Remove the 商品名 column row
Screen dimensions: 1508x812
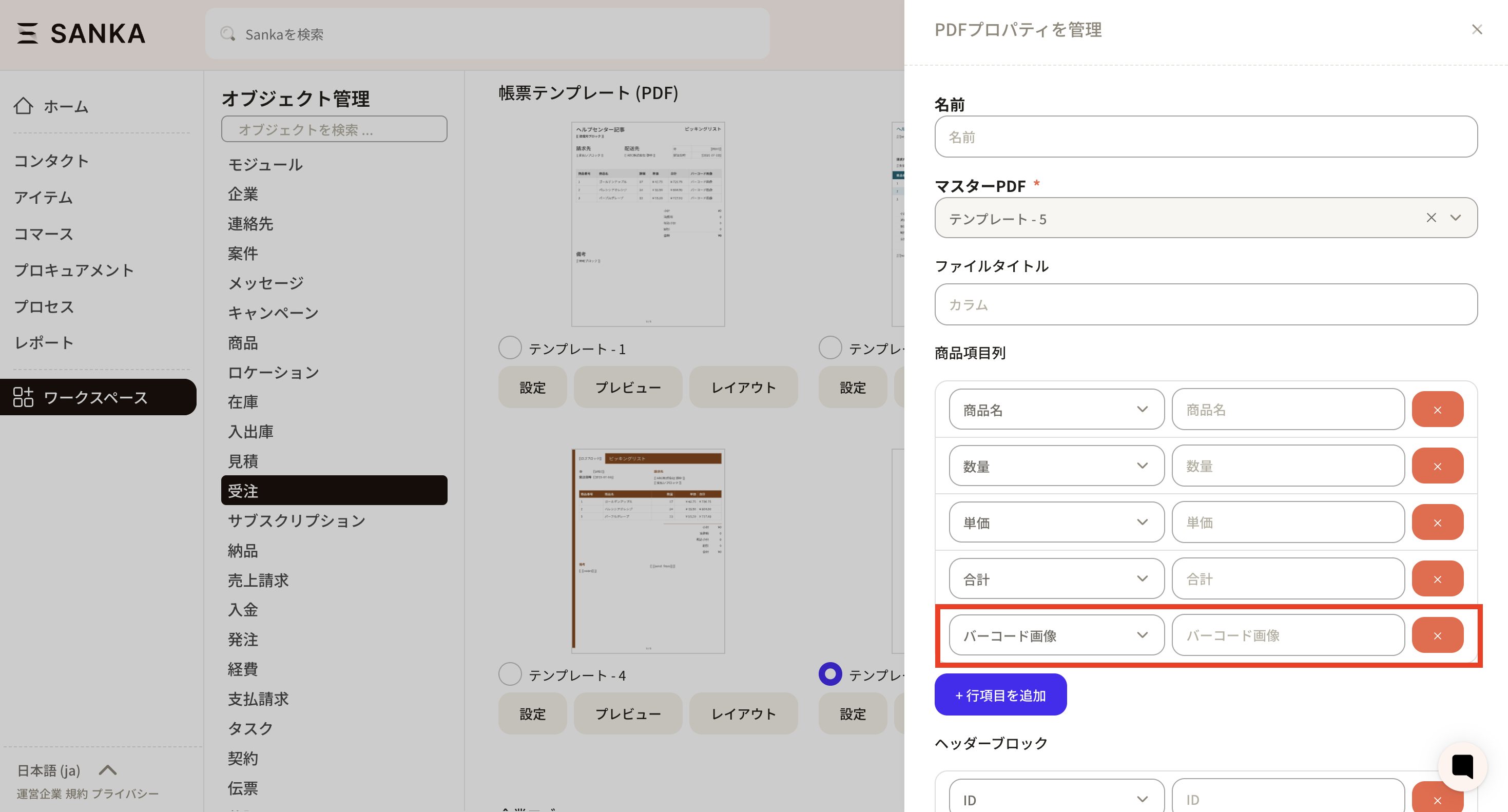(1437, 410)
